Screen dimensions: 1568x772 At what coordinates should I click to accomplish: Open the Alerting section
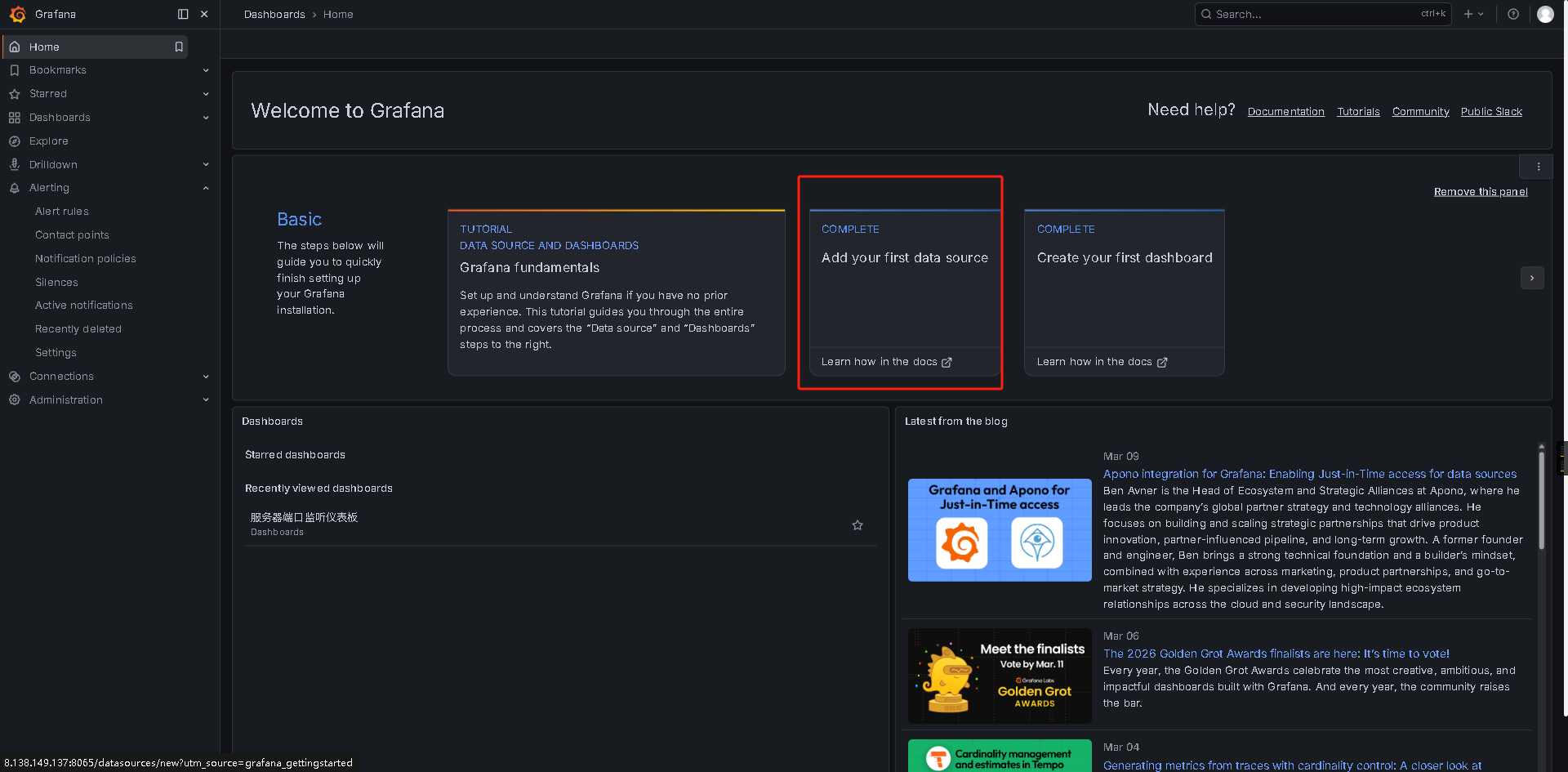pos(49,188)
